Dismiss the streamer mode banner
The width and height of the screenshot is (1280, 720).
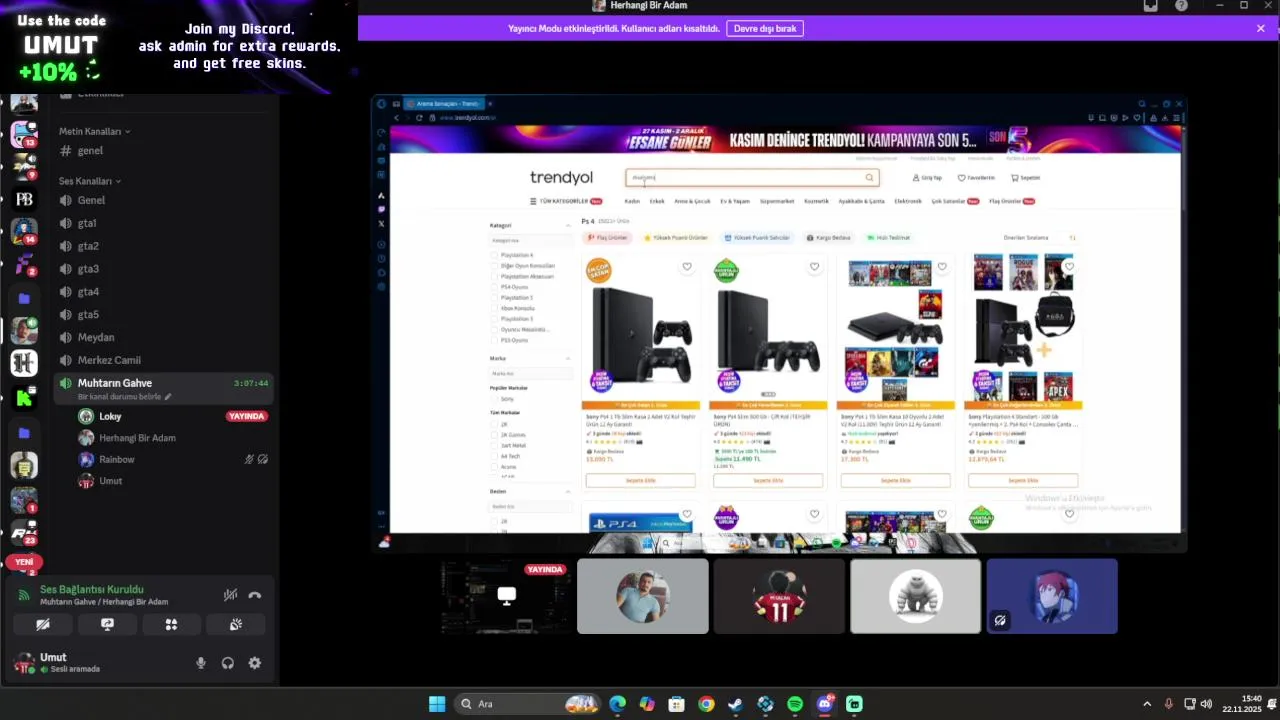(1261, 29)
